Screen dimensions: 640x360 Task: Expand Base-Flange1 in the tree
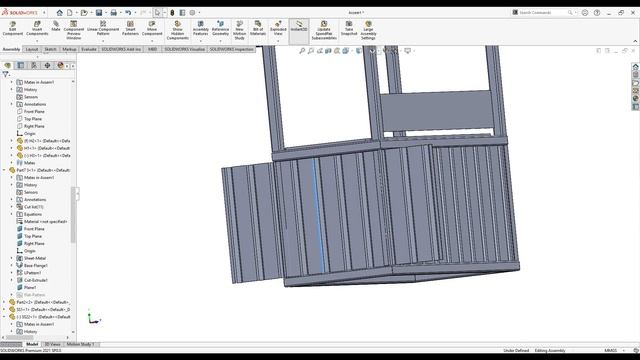[11, 266]
